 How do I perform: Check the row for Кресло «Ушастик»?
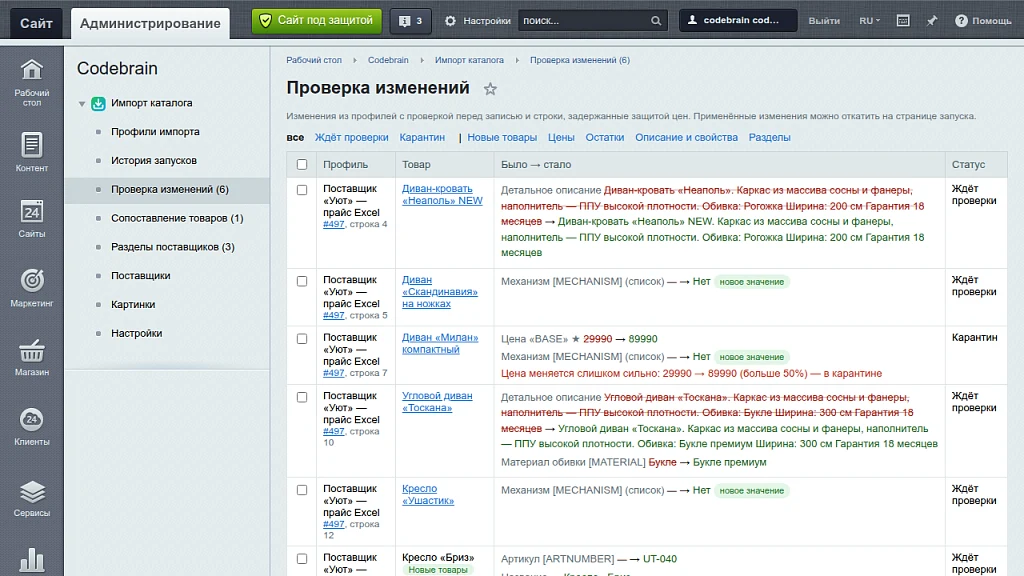click(302, 490)
